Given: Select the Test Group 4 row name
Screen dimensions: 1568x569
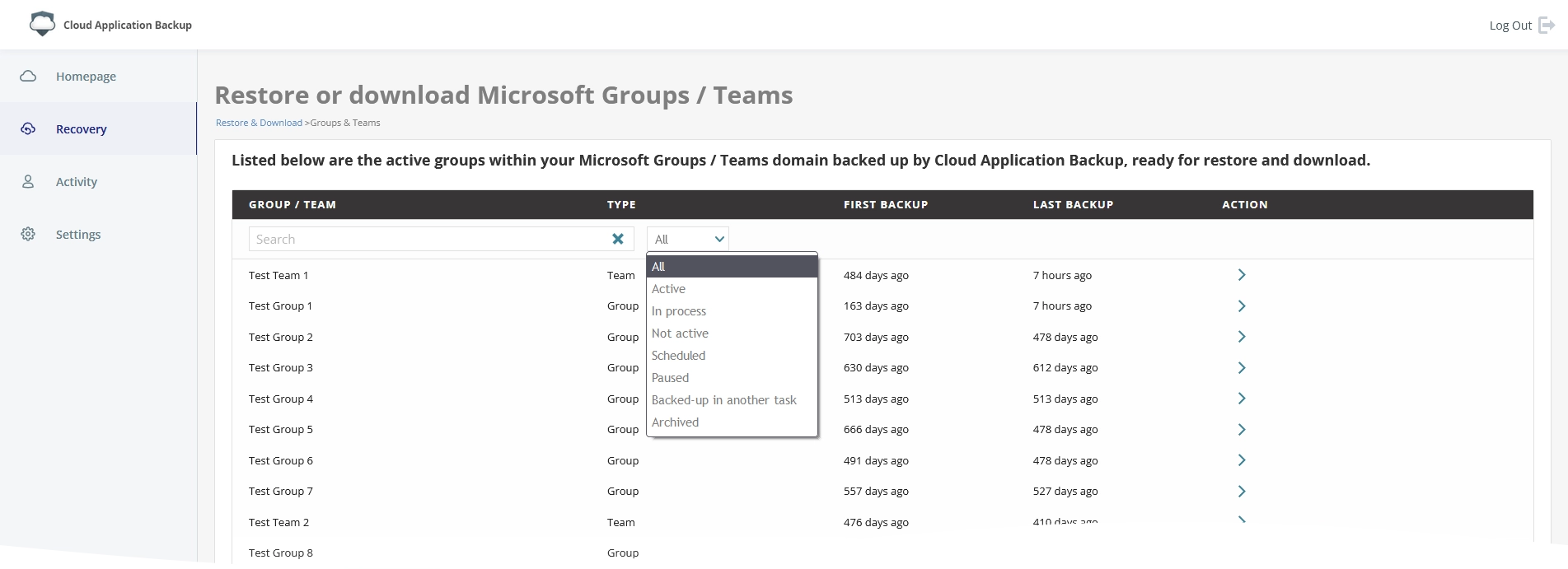Looking at the screenshot, I should (x=281, y=399).
